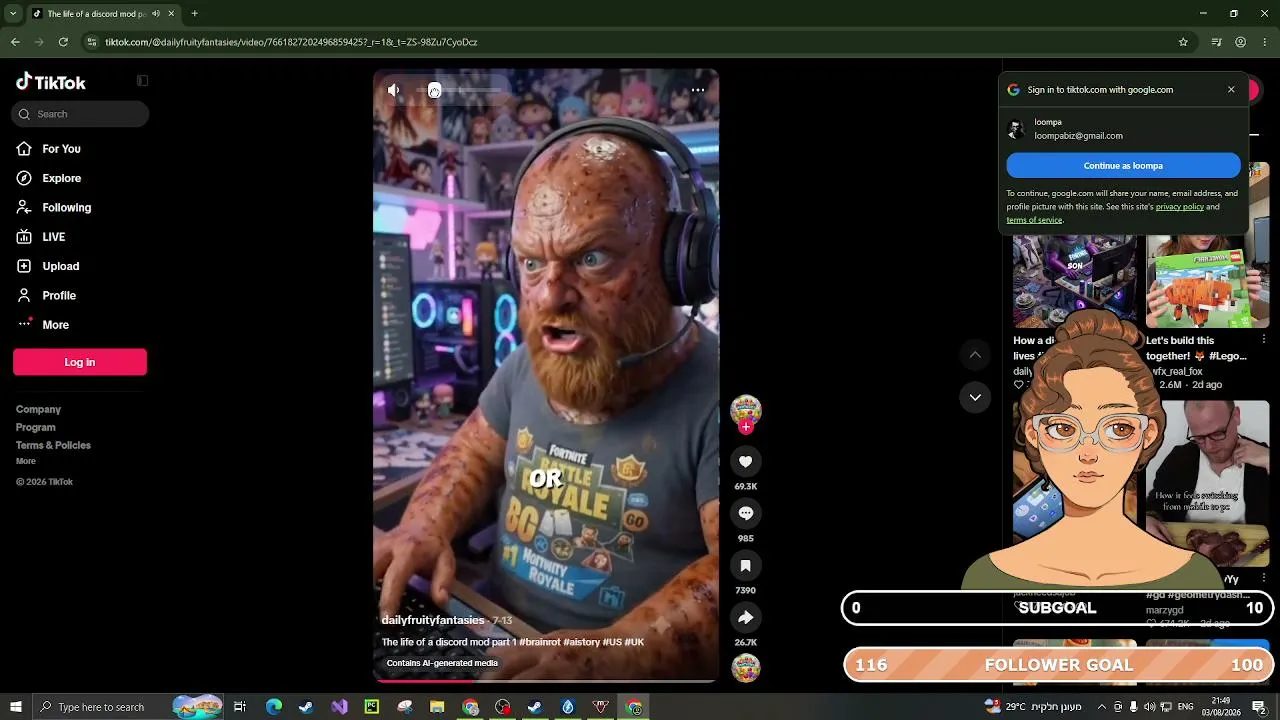Open the PyCharm taskbar icon

[372, 707]
